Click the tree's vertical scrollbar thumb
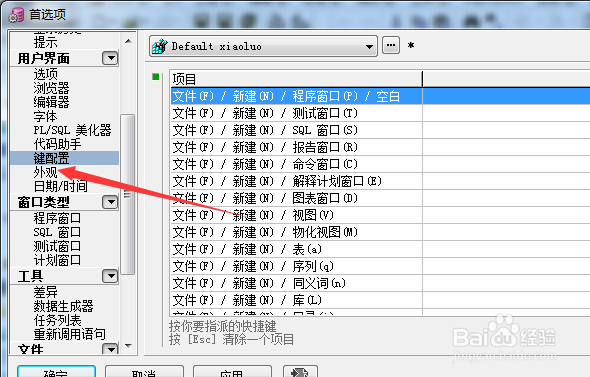 pos(128,194)
